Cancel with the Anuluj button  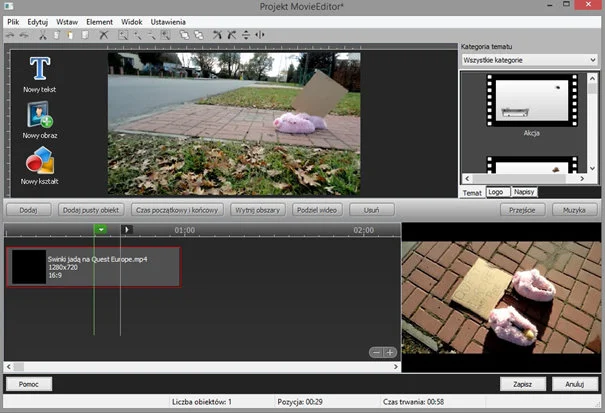tap(575, 384)
